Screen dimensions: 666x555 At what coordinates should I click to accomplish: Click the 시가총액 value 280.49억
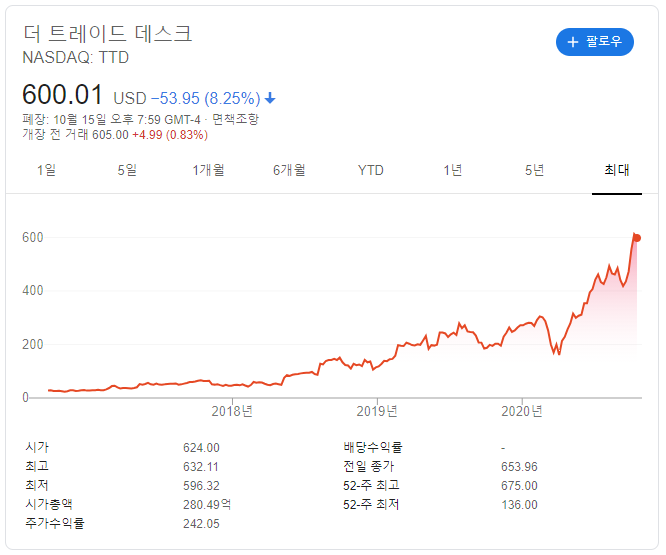point(207,504)
